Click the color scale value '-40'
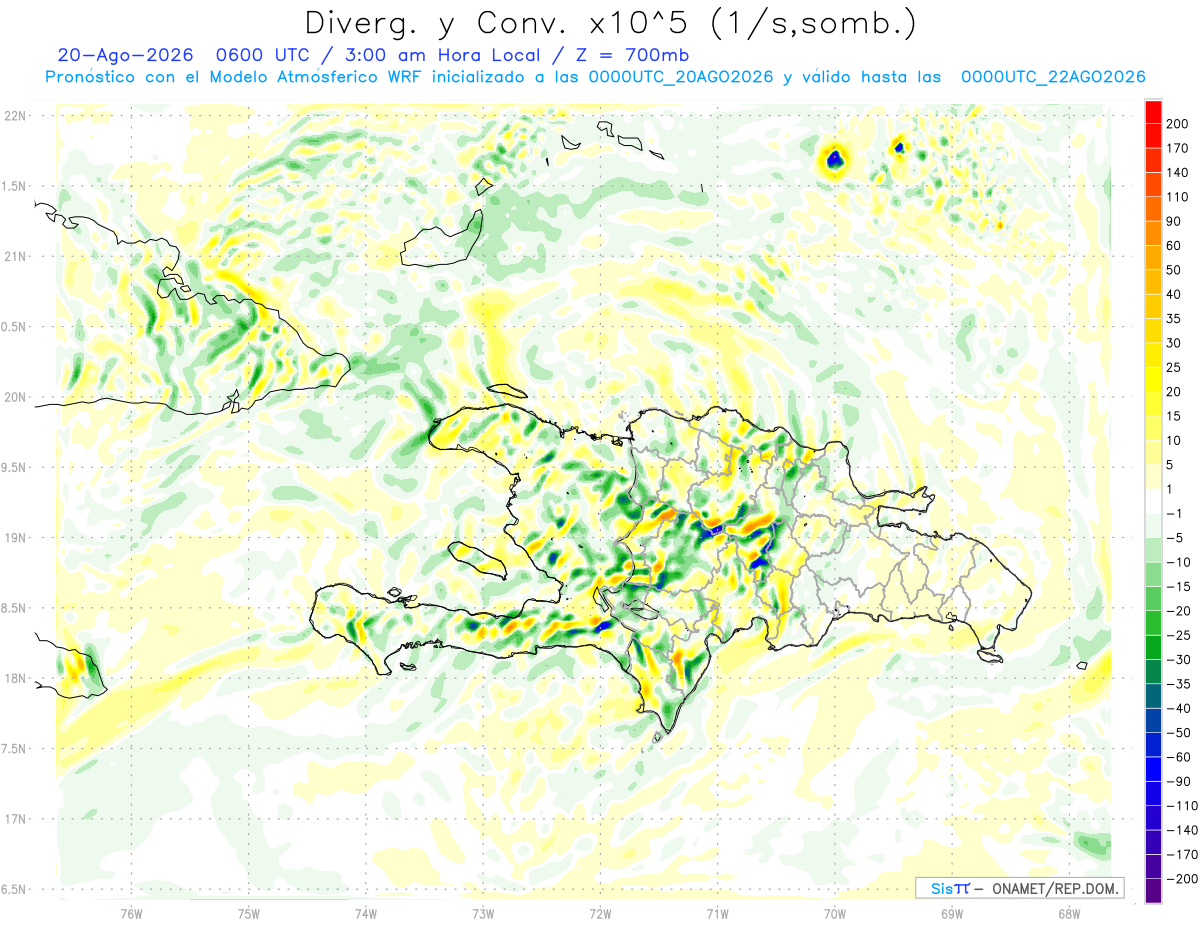 (x=1180, y=709)
